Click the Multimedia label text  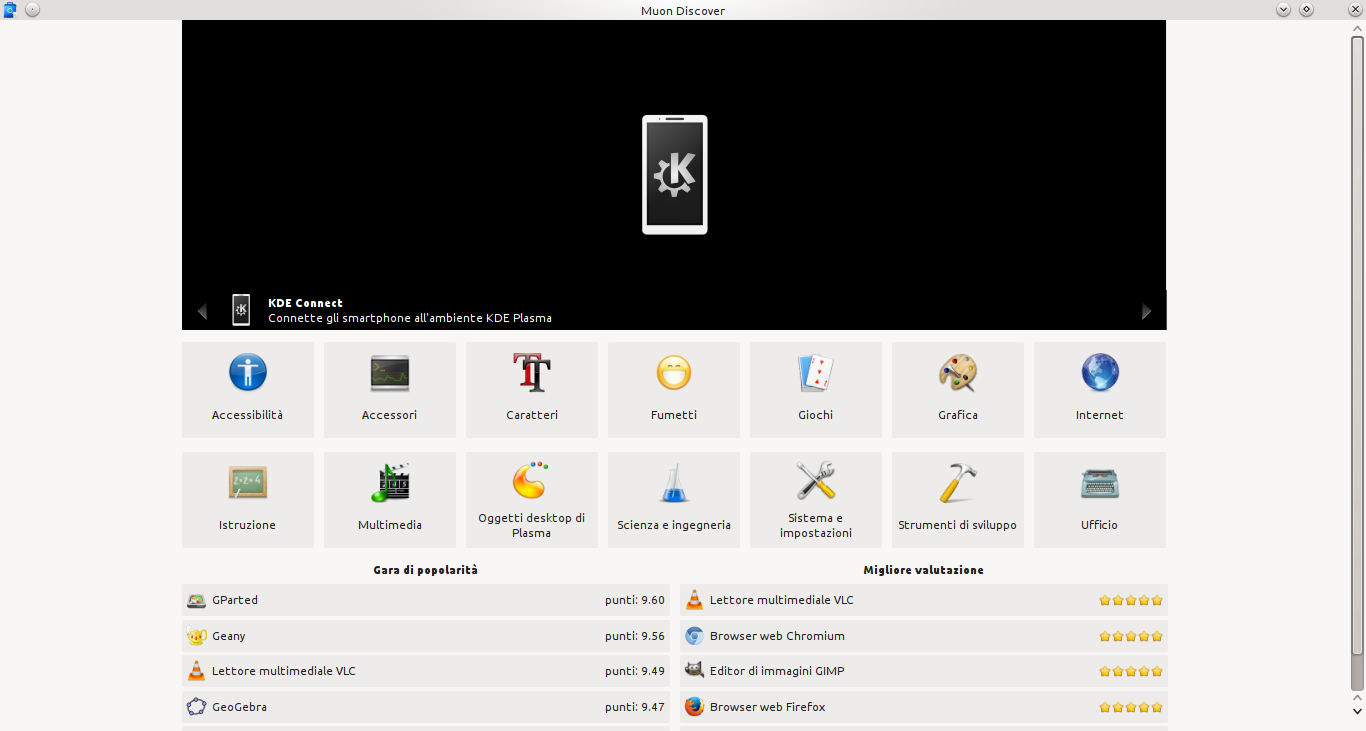[389, 525]
